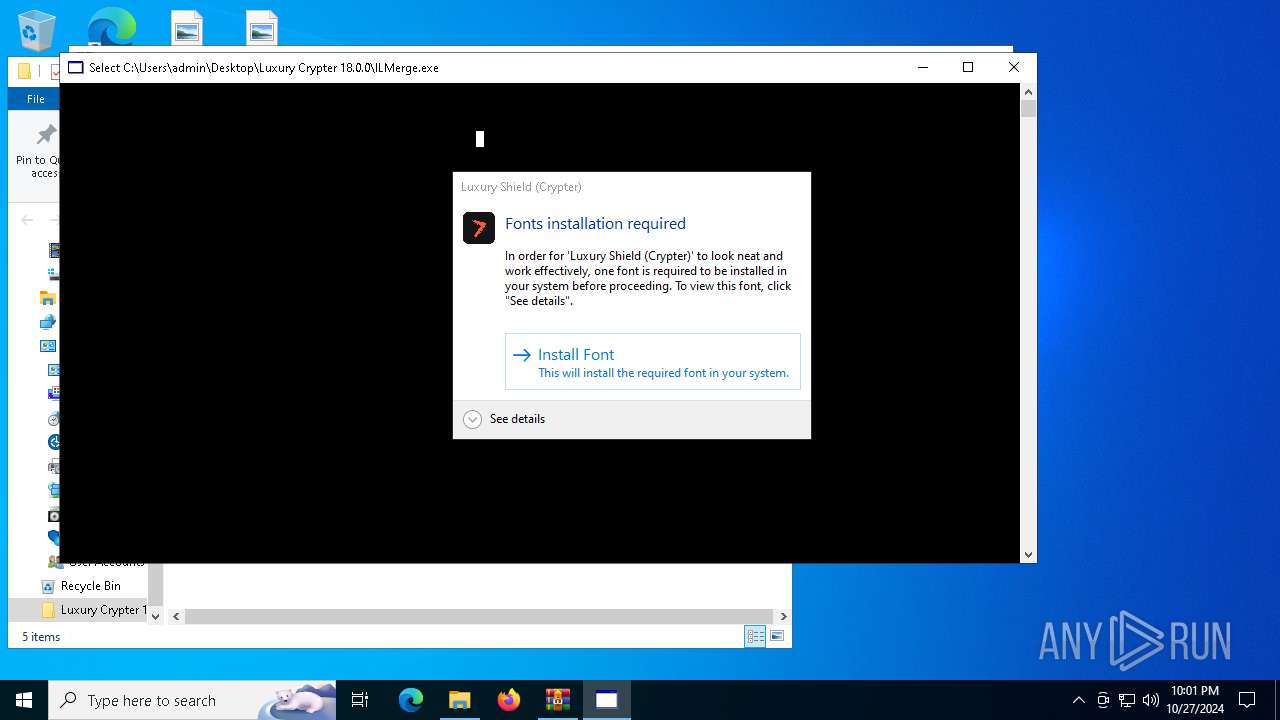Show hidden system tray icons
Image resolution: width=1280 pixels, height=720 pixels.
click(1078, 700)
